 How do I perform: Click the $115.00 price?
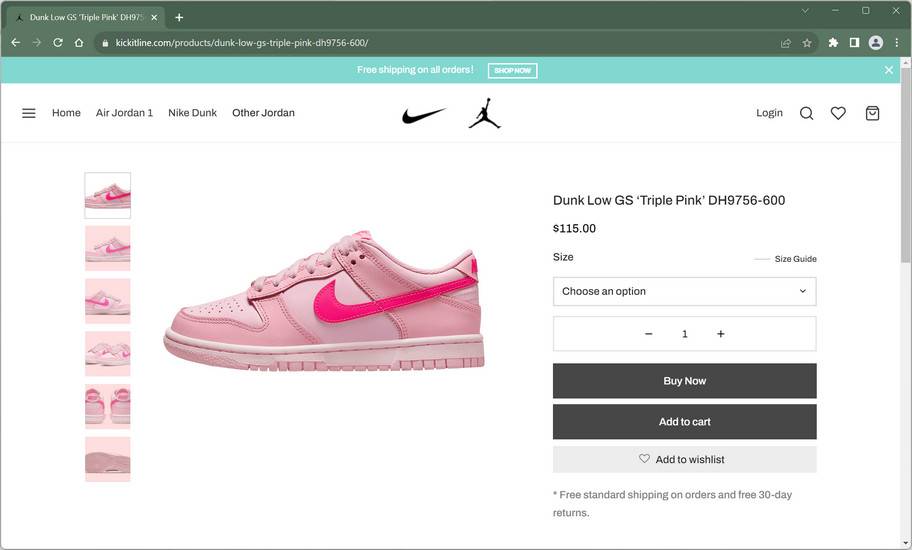(x=574, y=228)
